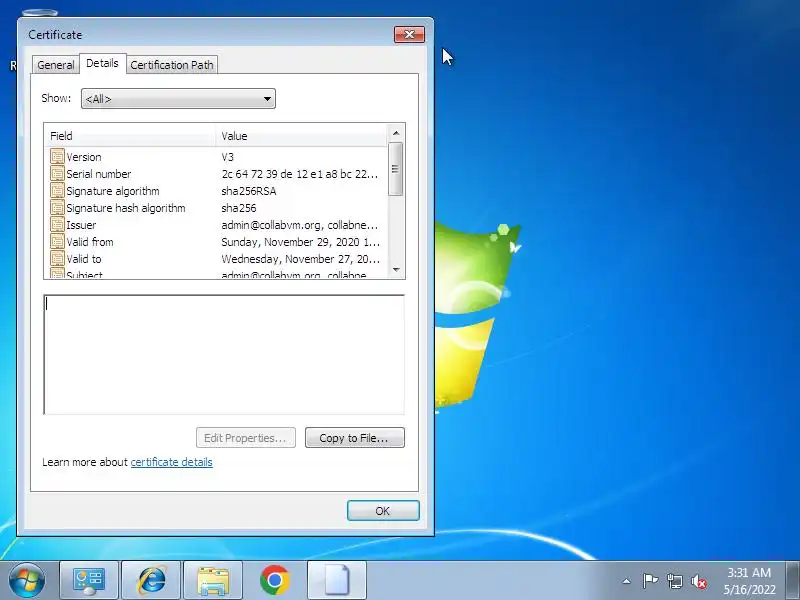Select the Details tab
Screen dimensions: 800x600
(x=102, y=63)
